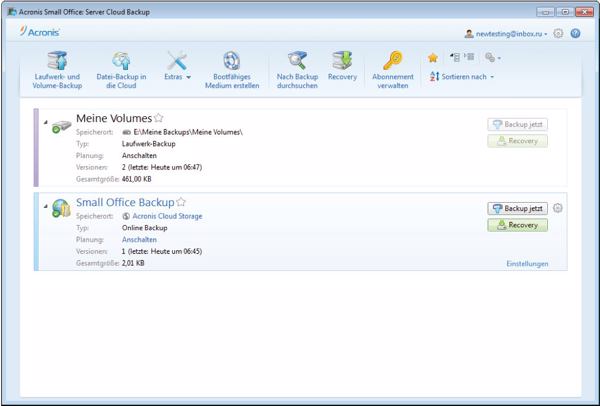
Task: Click the gold favorites star in toolbar
Action: [433, 58]
